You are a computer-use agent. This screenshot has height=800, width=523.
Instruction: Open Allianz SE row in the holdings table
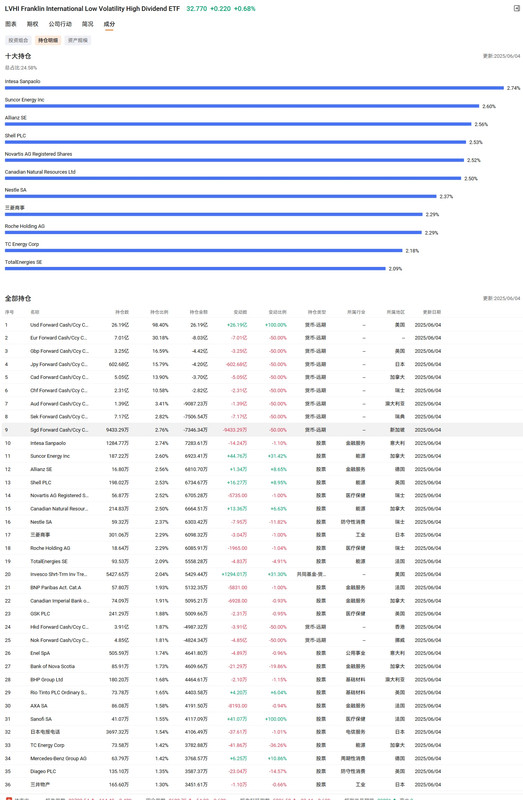click(261, 469)
